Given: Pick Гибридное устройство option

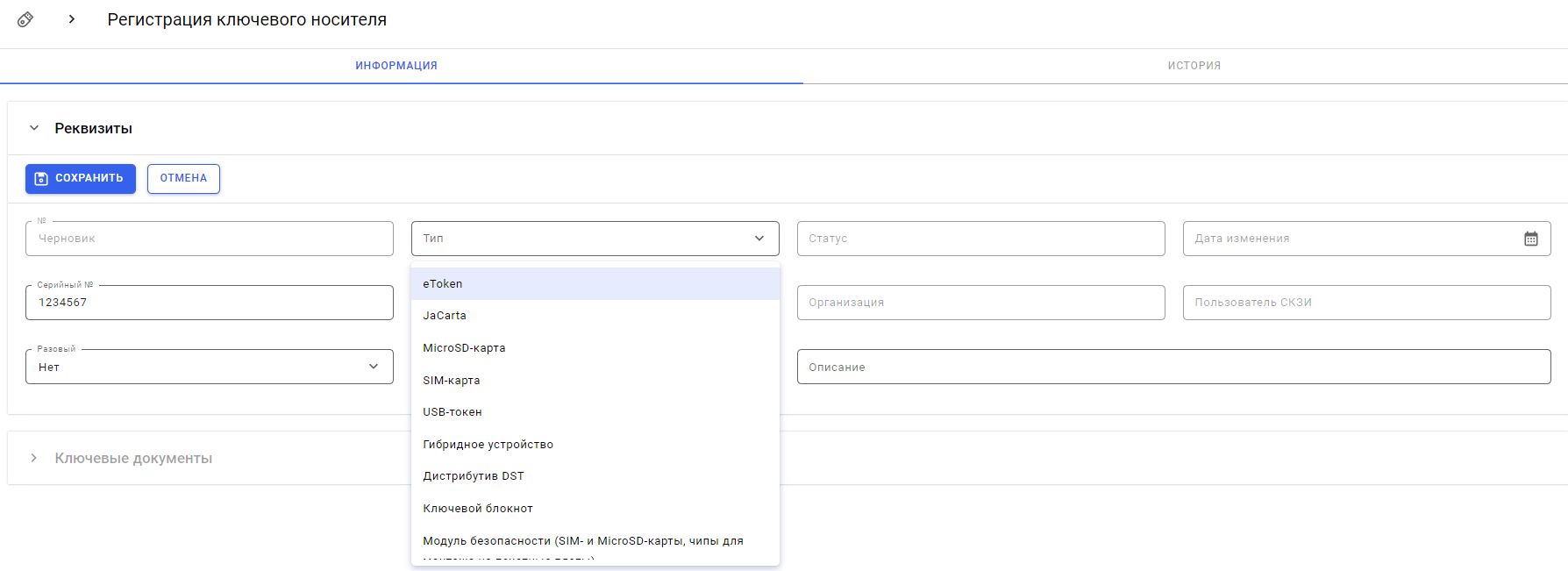Looking at the screenshot, I should click(x=488, y=445).
